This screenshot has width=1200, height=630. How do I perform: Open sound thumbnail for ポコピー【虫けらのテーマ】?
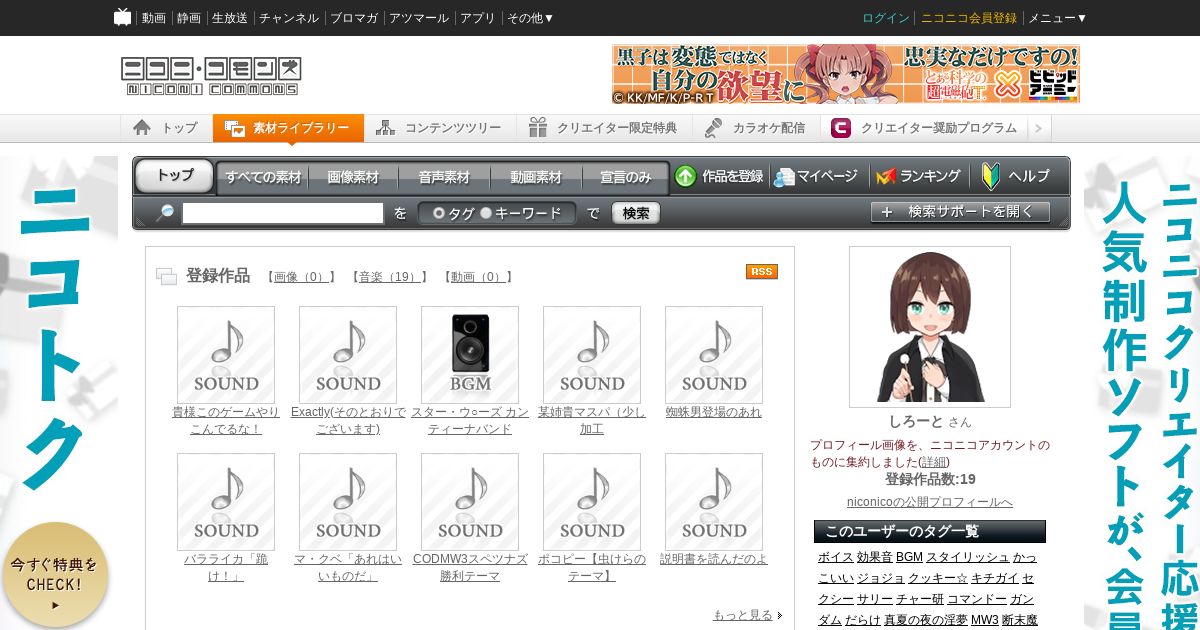click(592, 502)
